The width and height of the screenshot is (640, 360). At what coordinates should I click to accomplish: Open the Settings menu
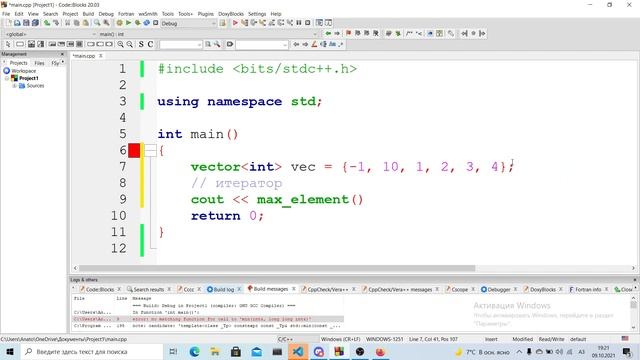(x=257, y=14)
